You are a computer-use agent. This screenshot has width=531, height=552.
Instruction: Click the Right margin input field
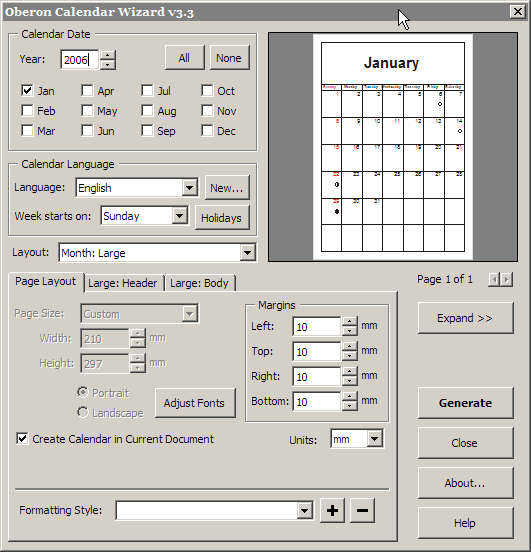click(317, 376)
